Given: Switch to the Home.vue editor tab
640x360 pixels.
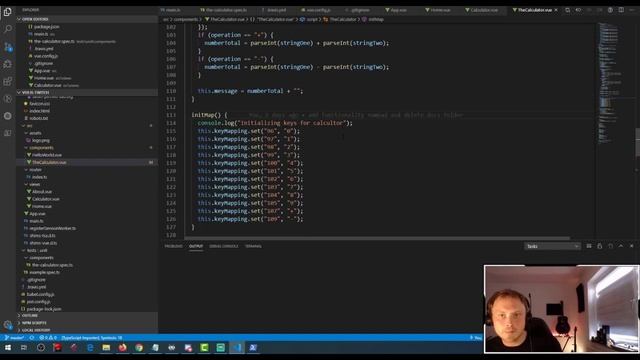Looking at the screenshot, I should pyautogui.click(x=439, y=10).
